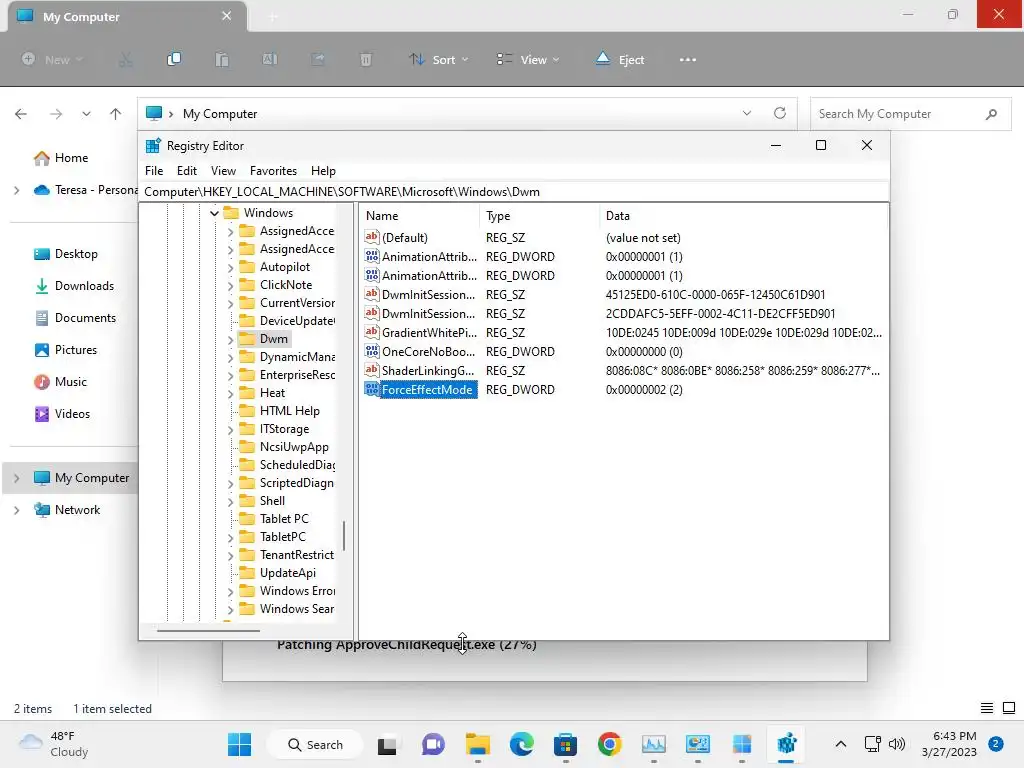Screen dimensions: 1024x768
Task: Open Pictures in Explorer sidebar
Action: pos(76,349)
